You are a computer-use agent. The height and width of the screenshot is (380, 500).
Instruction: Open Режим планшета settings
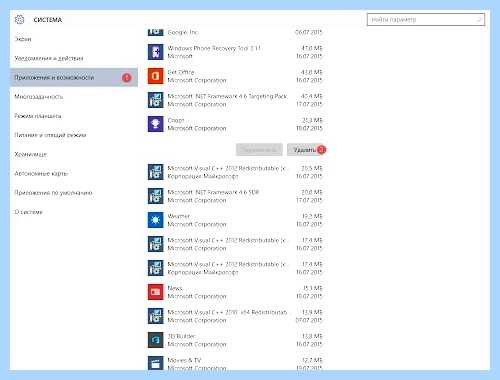tap(38, 116)
